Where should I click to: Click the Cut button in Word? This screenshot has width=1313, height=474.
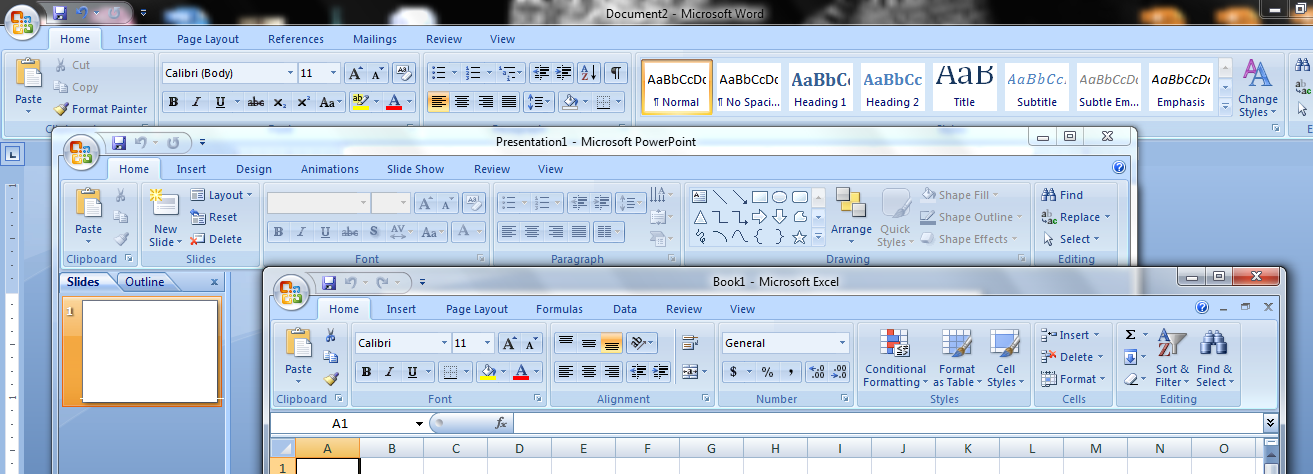point(72,65)
